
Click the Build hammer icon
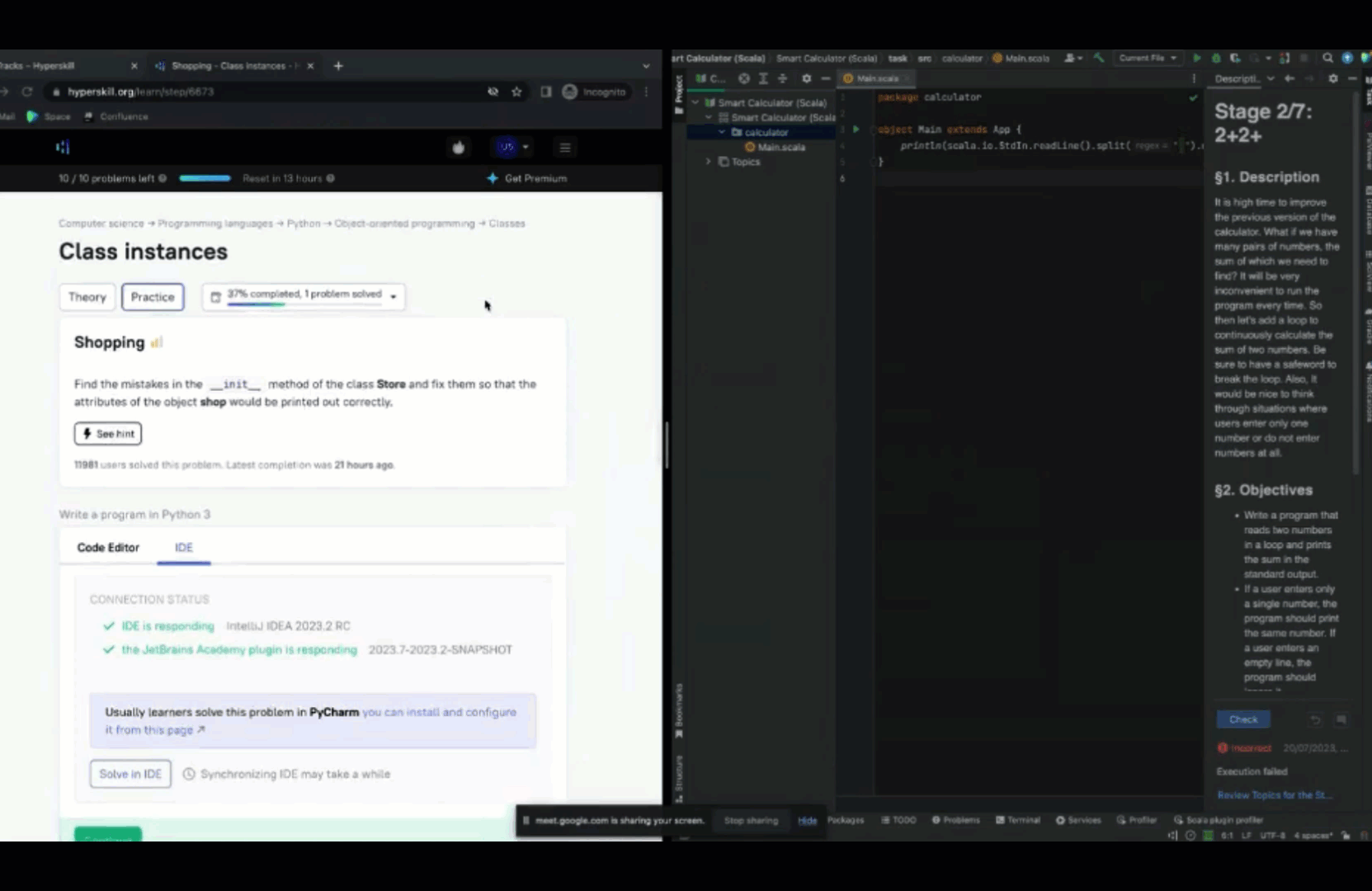tap(1098, 59)
